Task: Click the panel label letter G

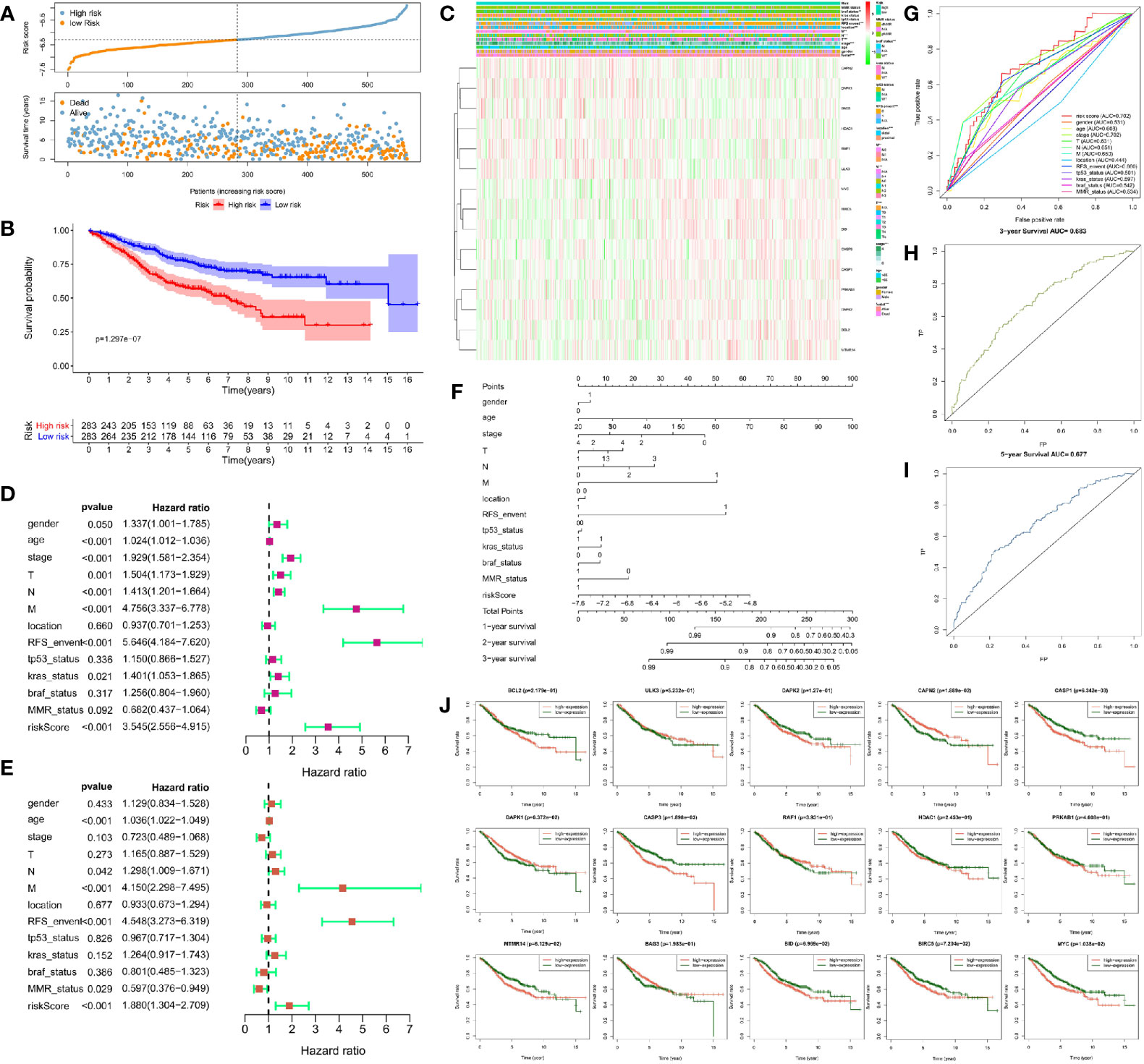Action: click(911, 13)
